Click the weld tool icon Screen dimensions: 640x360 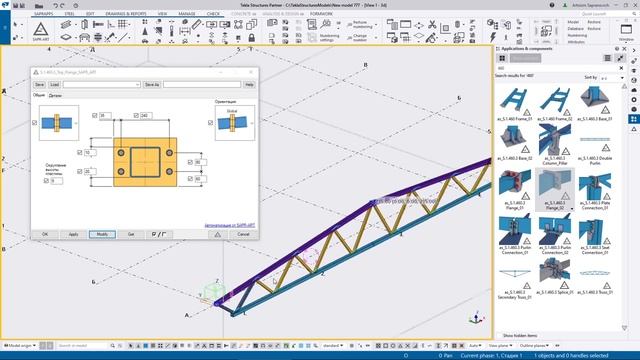[109, 38]
